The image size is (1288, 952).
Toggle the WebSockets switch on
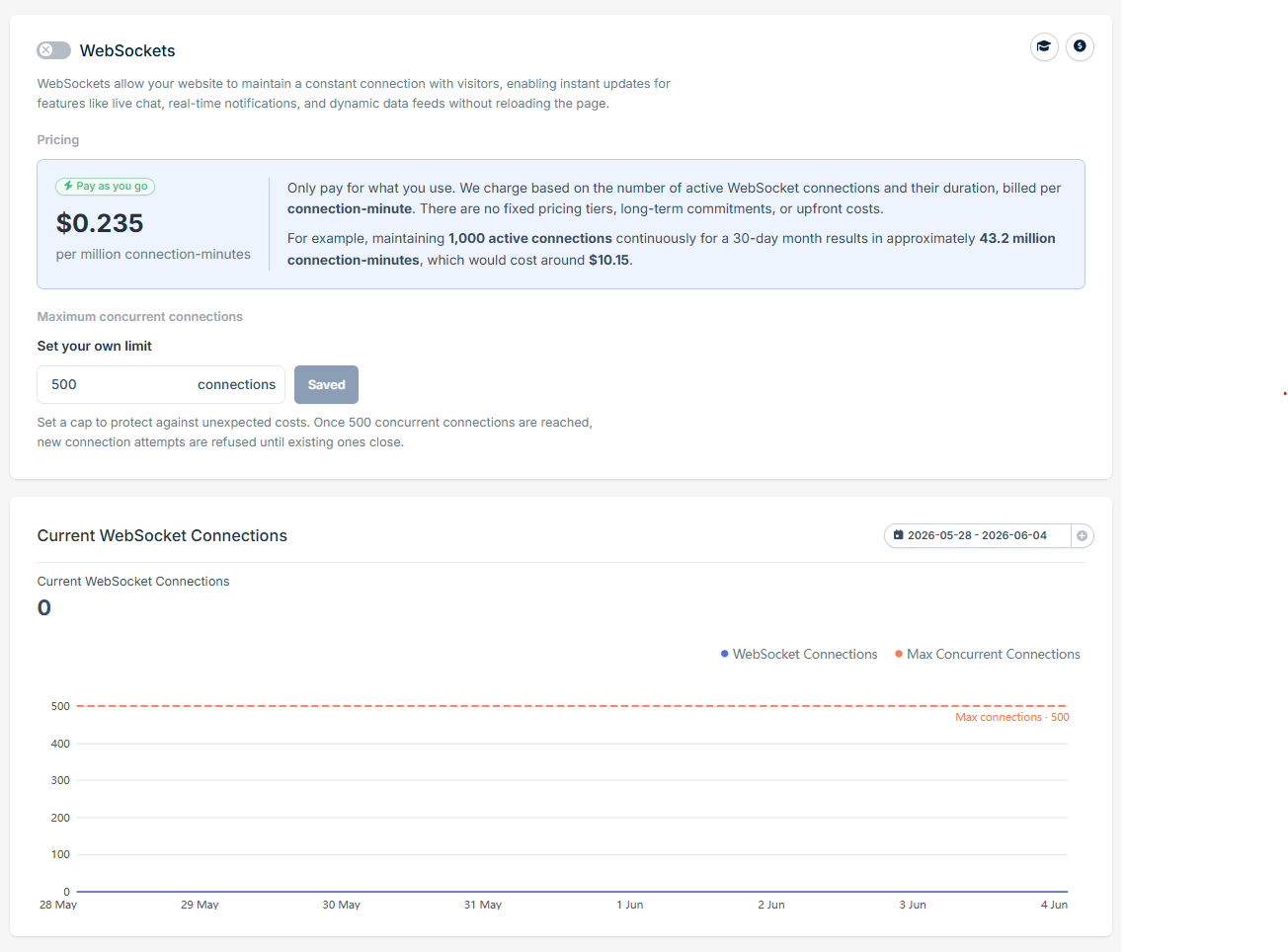pos(53,50)
